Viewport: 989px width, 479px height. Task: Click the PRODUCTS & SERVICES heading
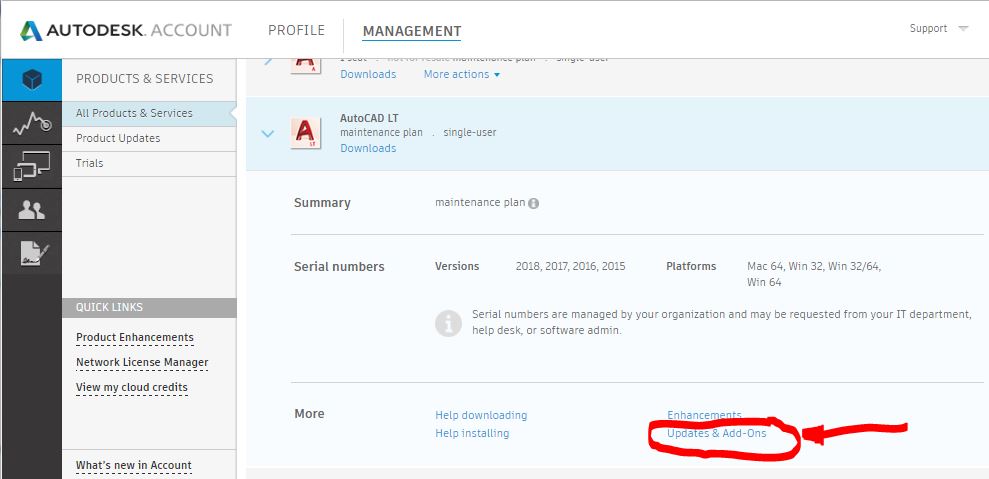pyautogui.click(x=144, y=79)
